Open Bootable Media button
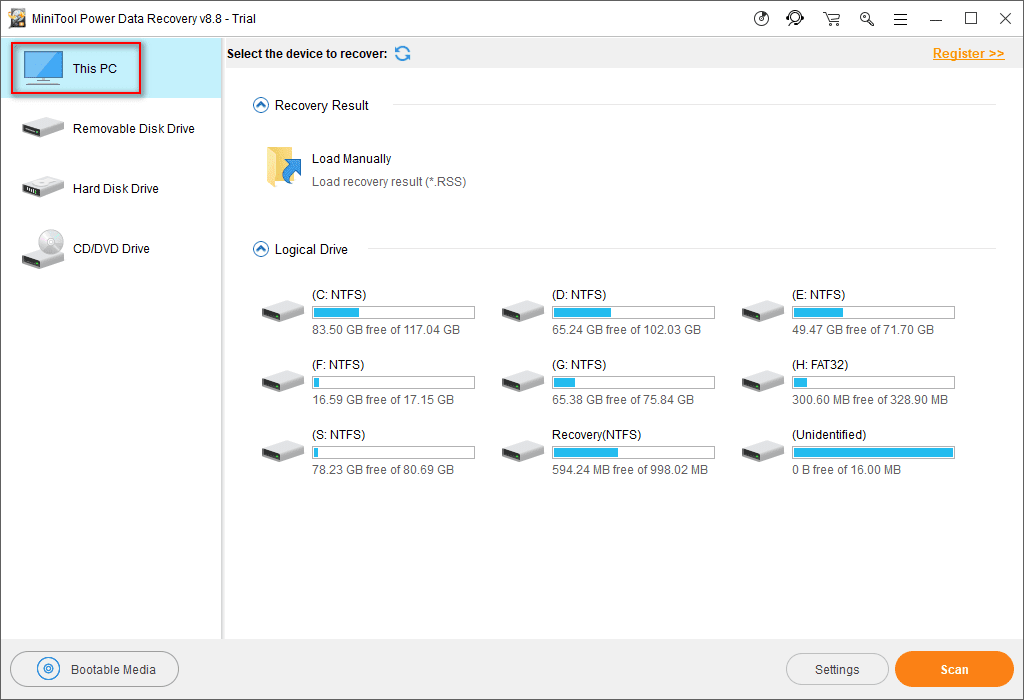This screenshot has height=700, width=1024. point(95,669)
